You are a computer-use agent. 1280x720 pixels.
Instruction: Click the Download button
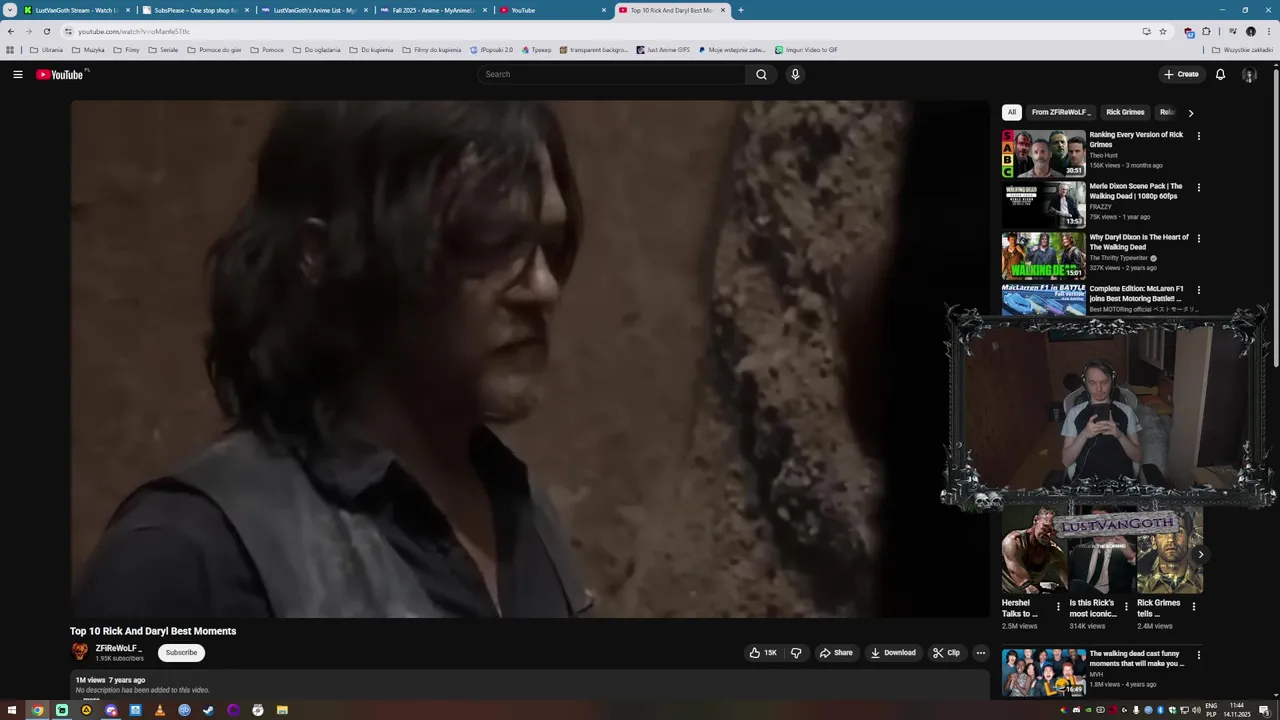pyautogui.click(x=893, y=653)
